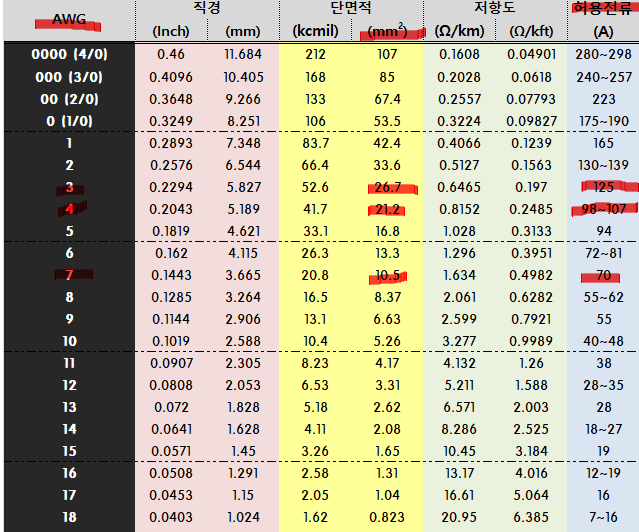Select the 83.7 kcmil cell

tap(315, 143)
